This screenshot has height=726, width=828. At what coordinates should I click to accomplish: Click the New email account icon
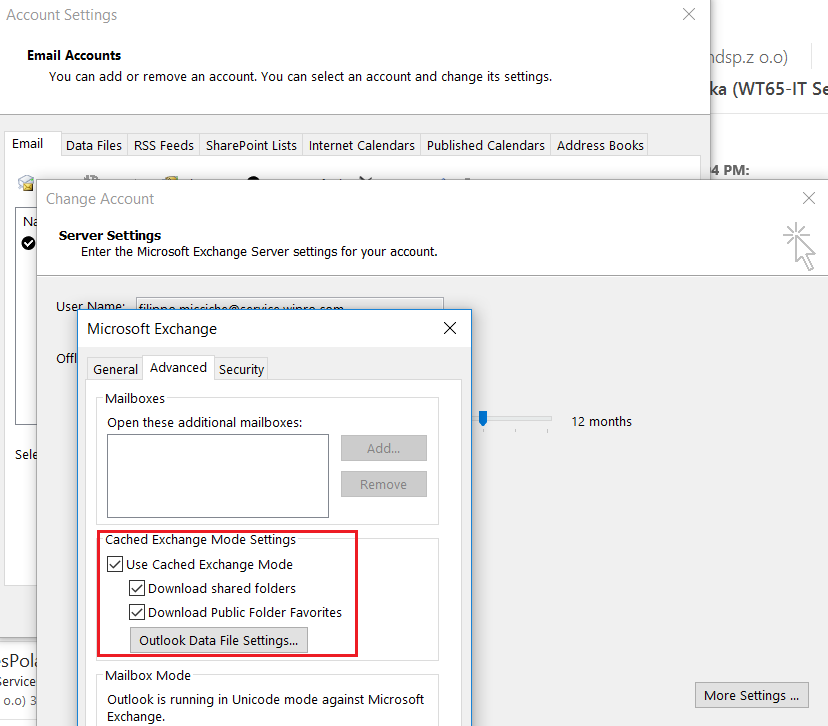[x=26, y=181]
